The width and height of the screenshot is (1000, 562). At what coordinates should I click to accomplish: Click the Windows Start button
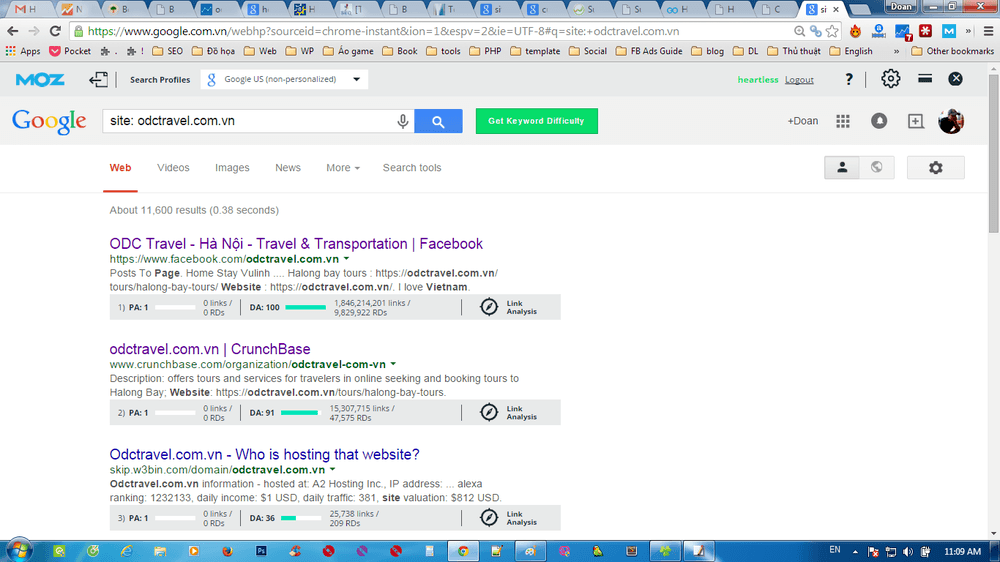[18, 551]
